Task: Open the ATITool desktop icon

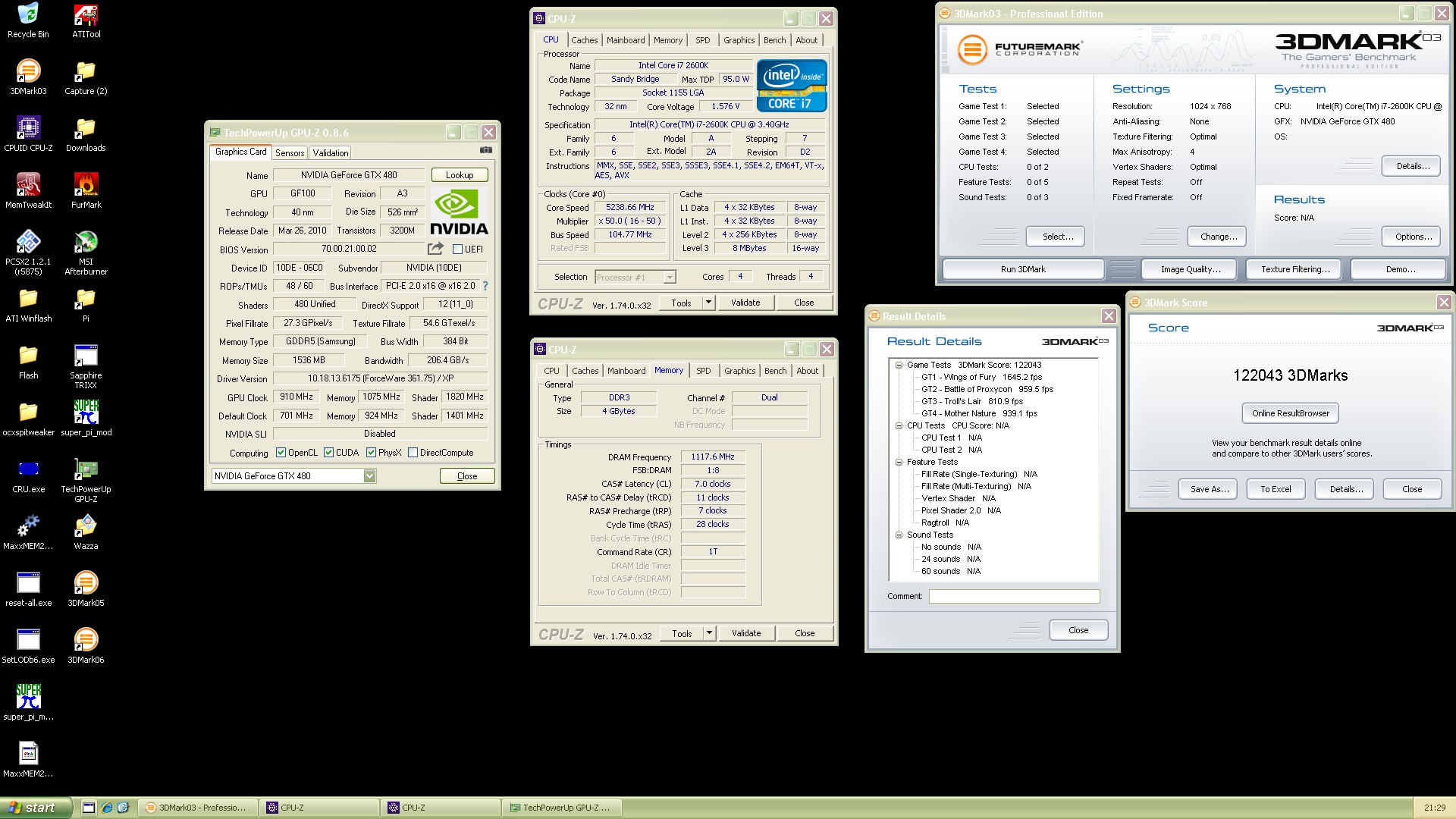Action: [86, 20]
